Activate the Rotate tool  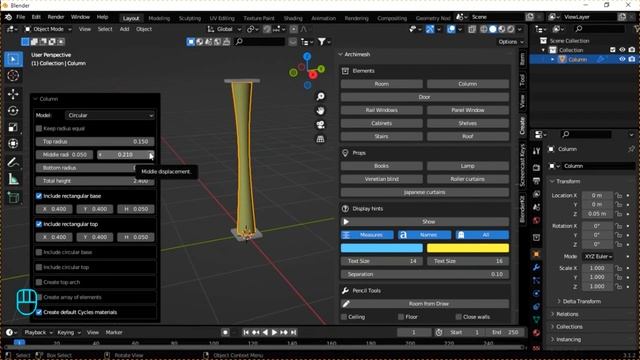[13, 111]
